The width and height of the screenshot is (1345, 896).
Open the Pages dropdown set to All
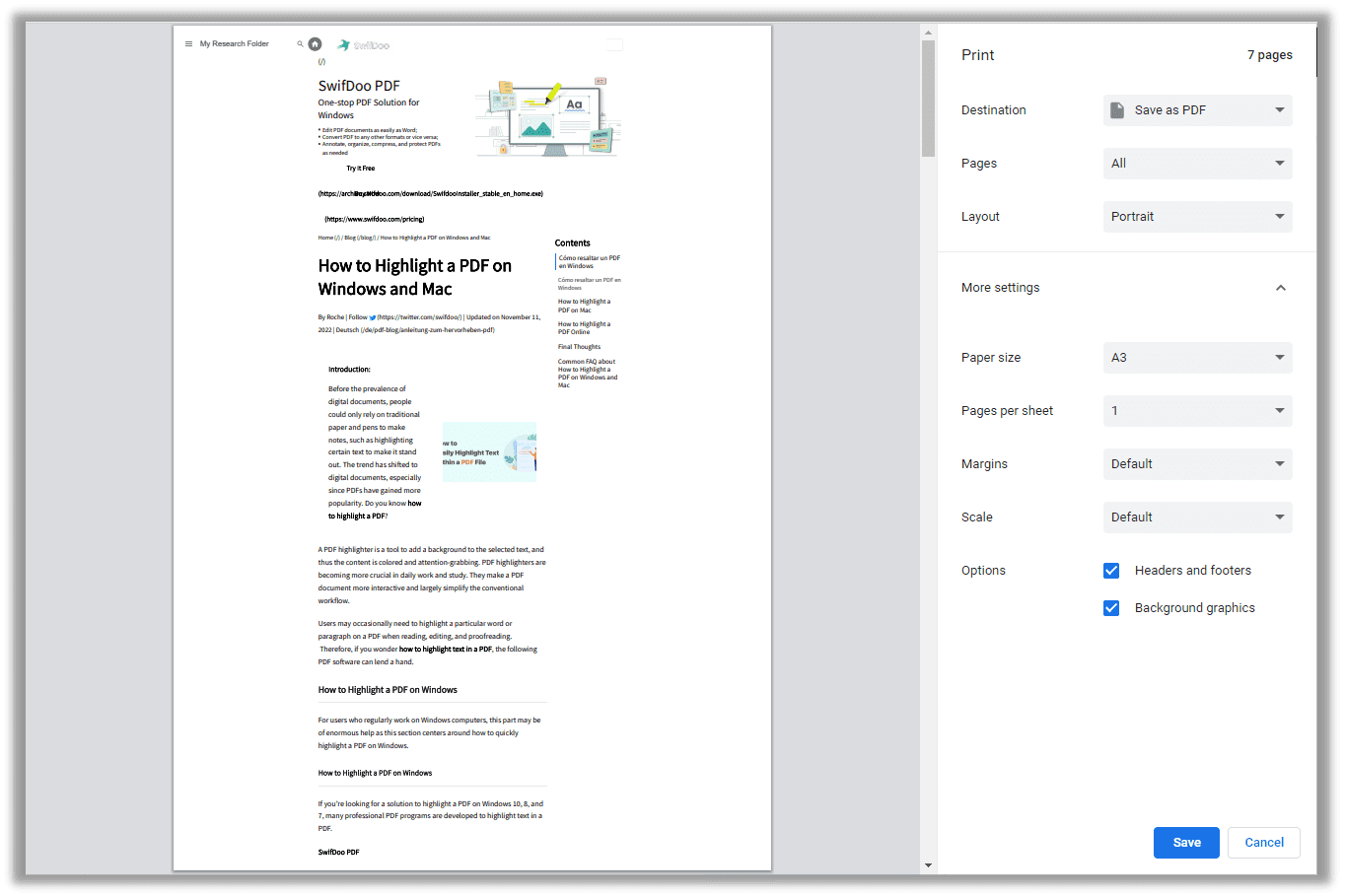click(x=1197, y=164)
